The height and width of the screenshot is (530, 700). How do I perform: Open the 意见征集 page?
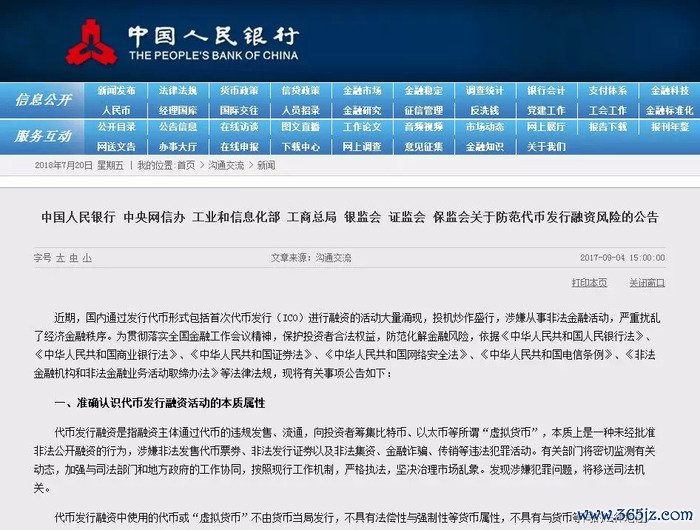[424, 146]
